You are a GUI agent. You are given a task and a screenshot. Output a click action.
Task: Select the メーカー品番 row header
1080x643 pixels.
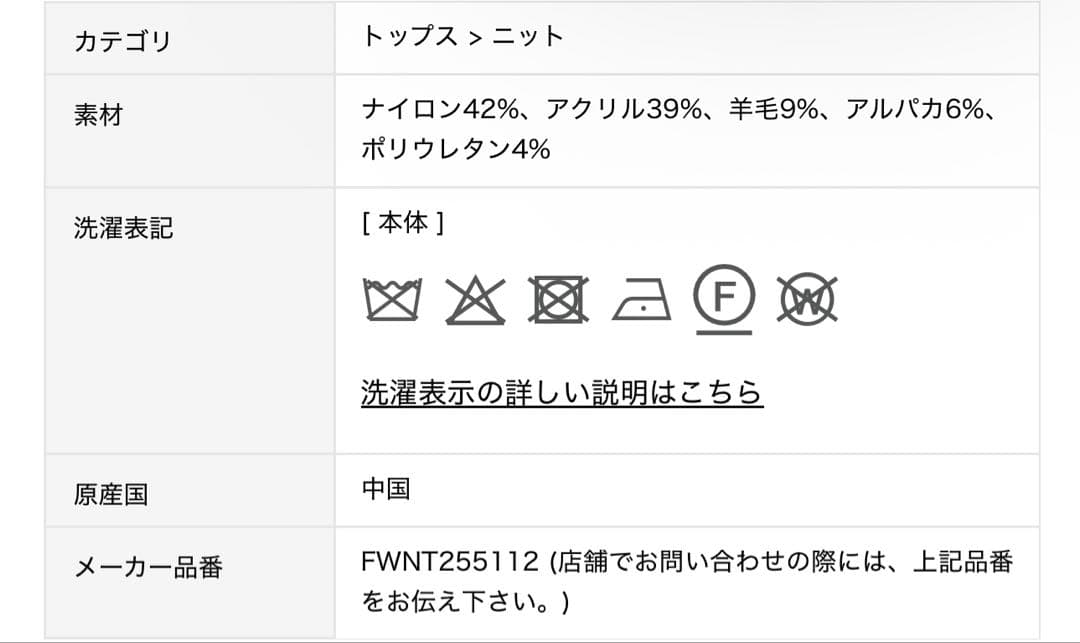(148, 568)
